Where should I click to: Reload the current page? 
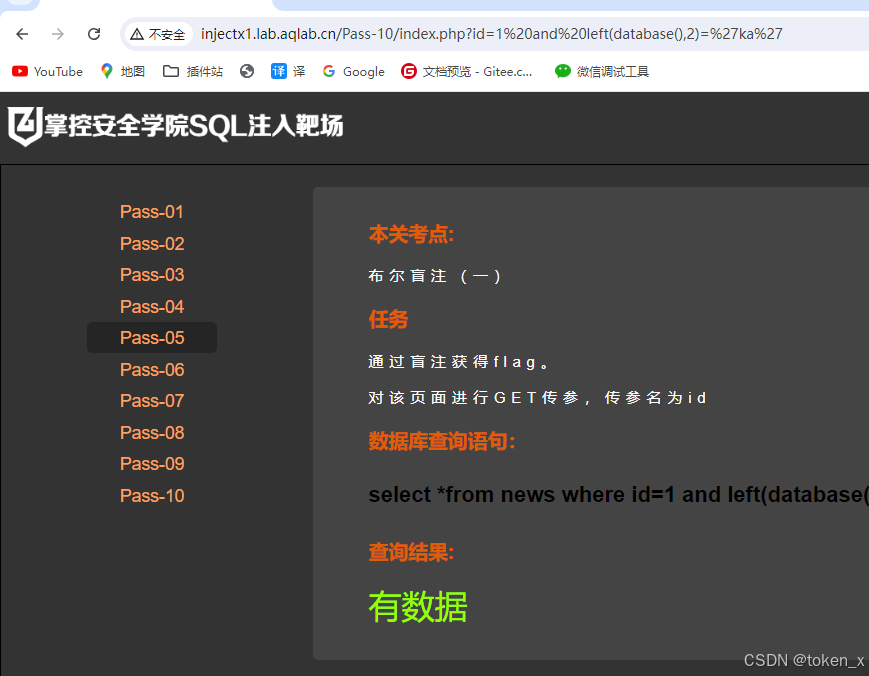(94, 34)
